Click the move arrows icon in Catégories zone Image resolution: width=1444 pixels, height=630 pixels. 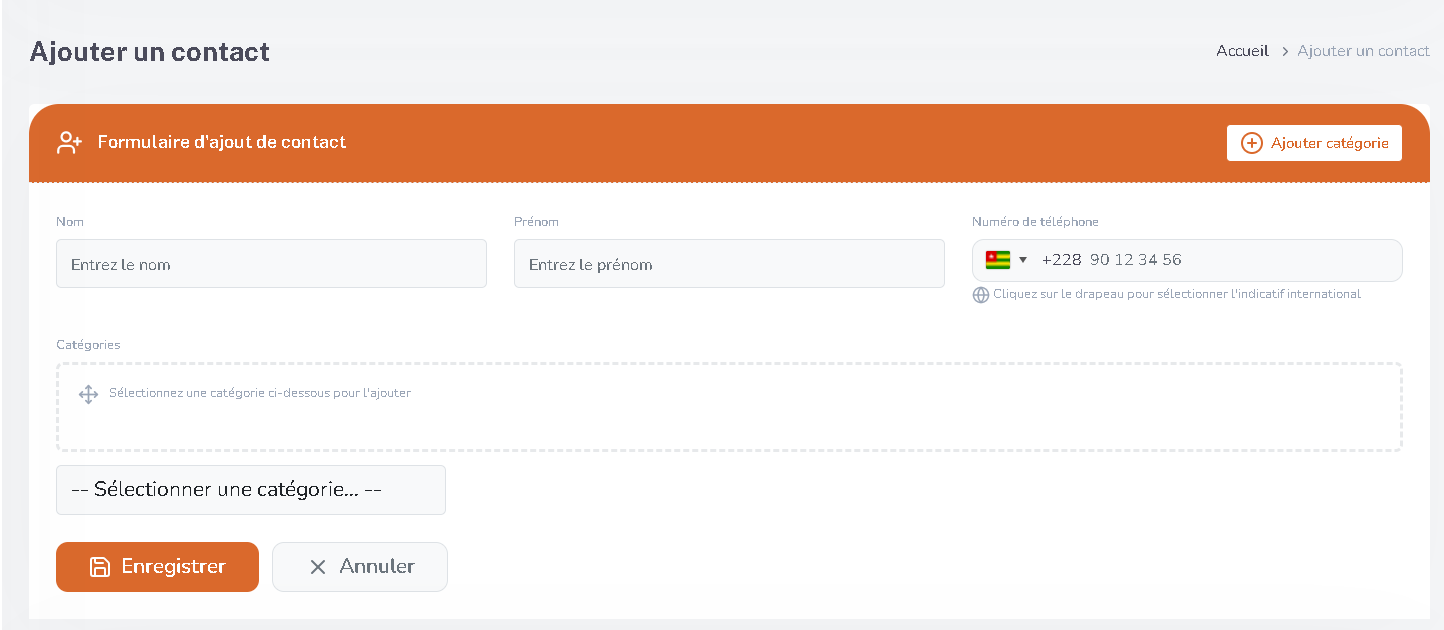[88, 394]
